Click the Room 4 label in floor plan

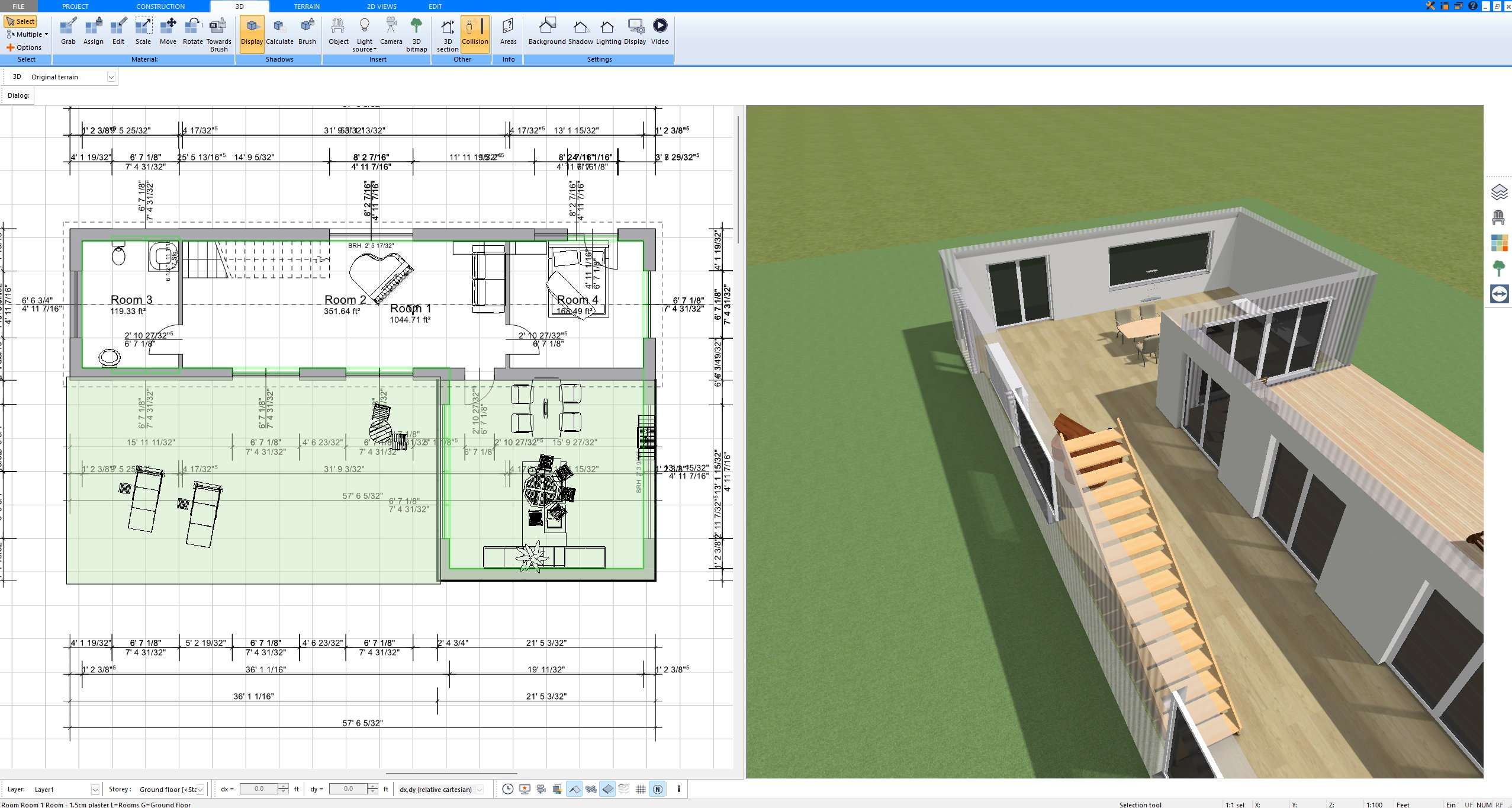[577, 300]
